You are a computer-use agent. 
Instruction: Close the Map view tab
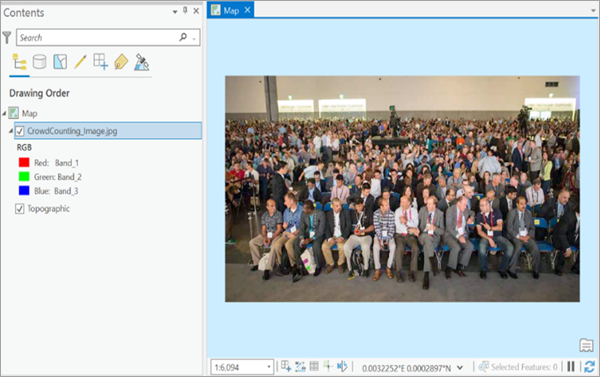pos(248,10)
